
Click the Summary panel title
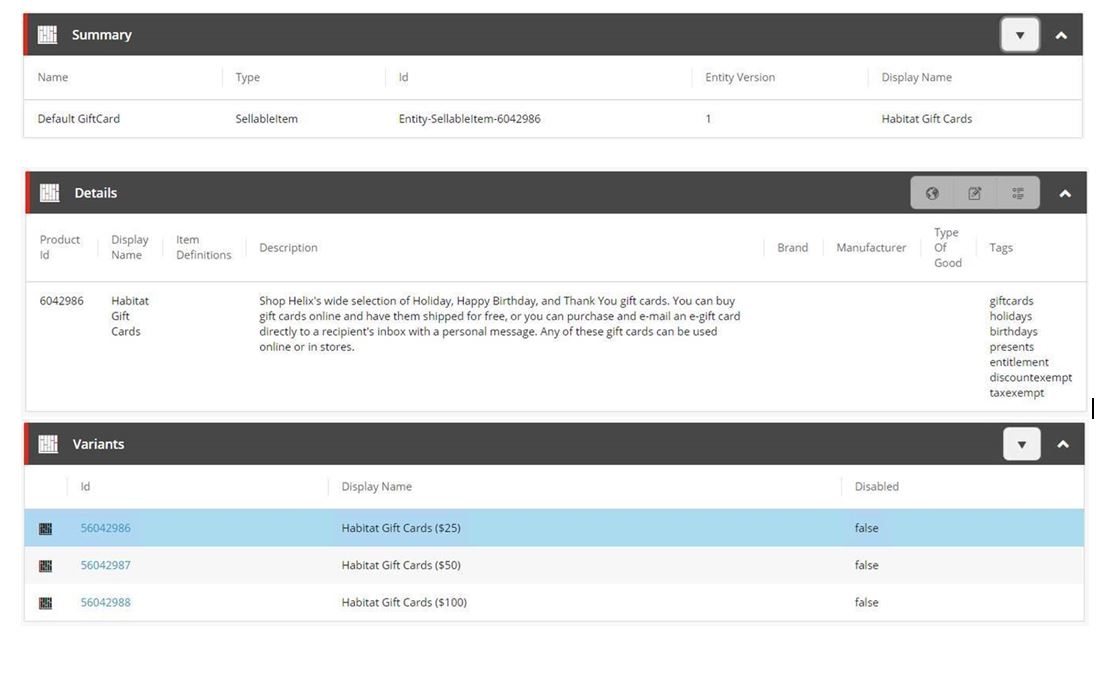(x=102, y=35)
